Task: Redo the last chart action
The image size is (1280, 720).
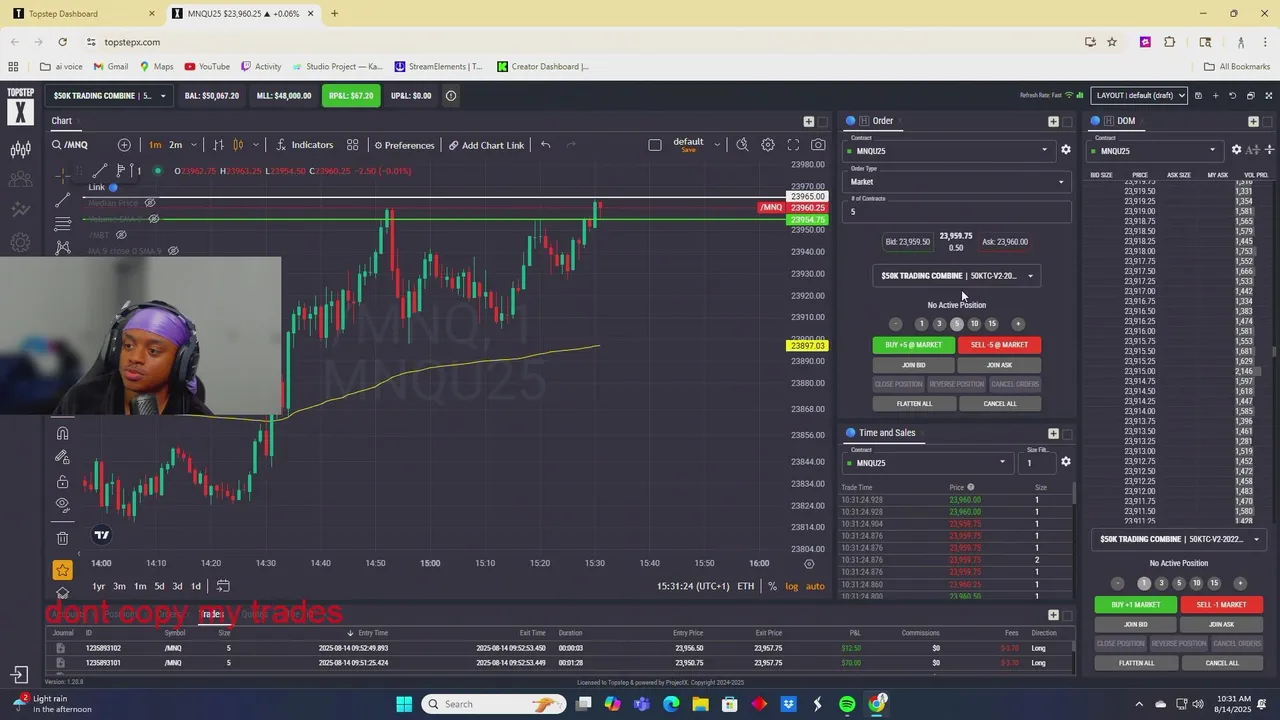Action: pos(571,145)
